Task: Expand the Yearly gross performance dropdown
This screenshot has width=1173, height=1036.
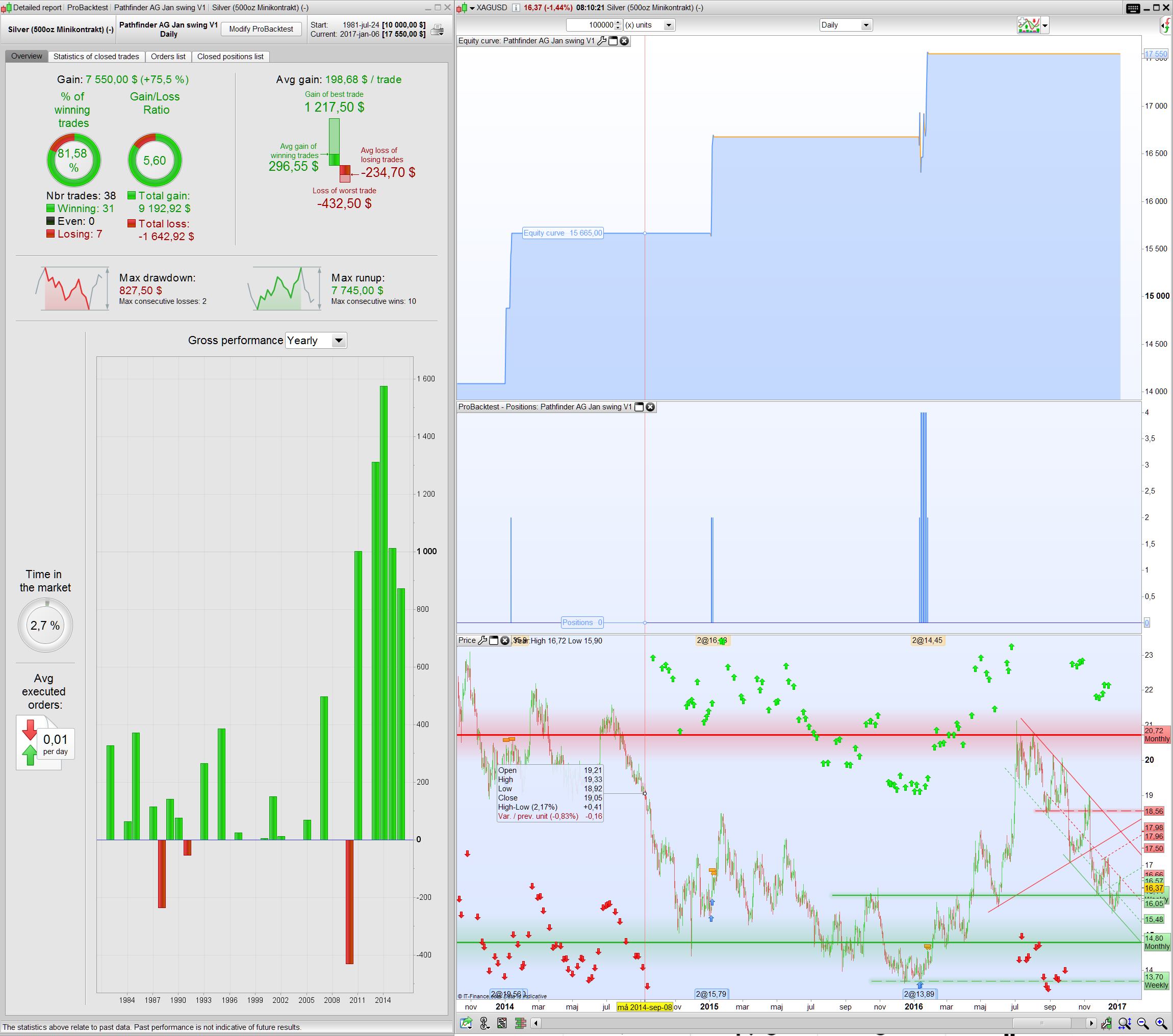Action: 339,340
